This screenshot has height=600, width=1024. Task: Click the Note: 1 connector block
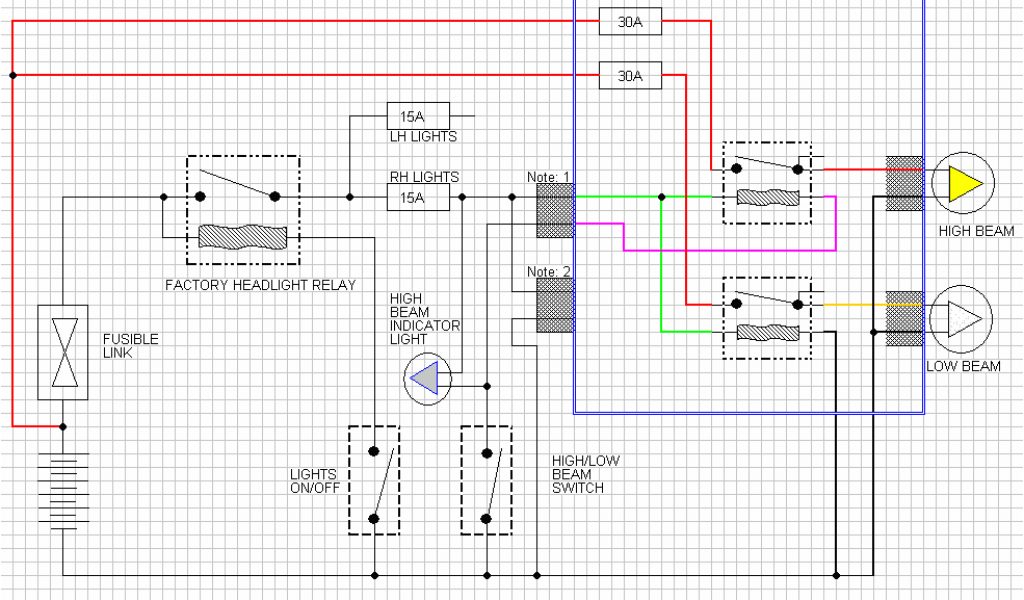click(555, 211)
